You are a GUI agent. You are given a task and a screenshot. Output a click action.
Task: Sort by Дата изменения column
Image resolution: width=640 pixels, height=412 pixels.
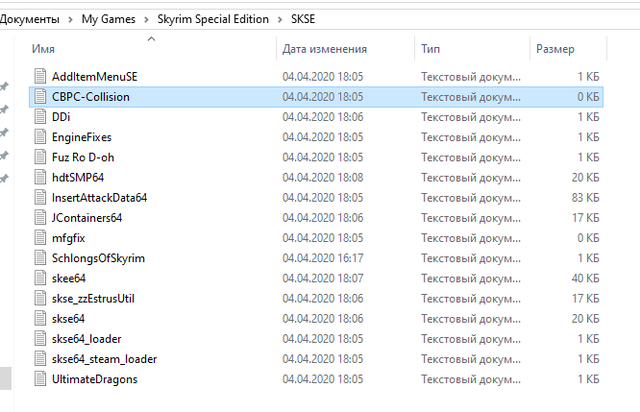[x=324, y=48]
